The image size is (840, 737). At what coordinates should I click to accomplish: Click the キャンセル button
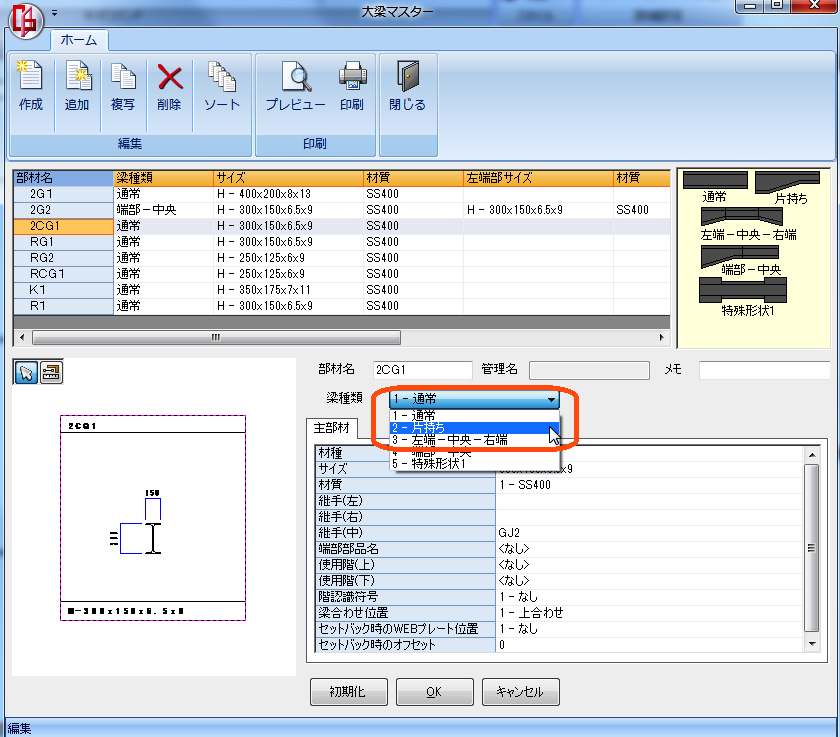pyautogui.click(x=520, y=692)
